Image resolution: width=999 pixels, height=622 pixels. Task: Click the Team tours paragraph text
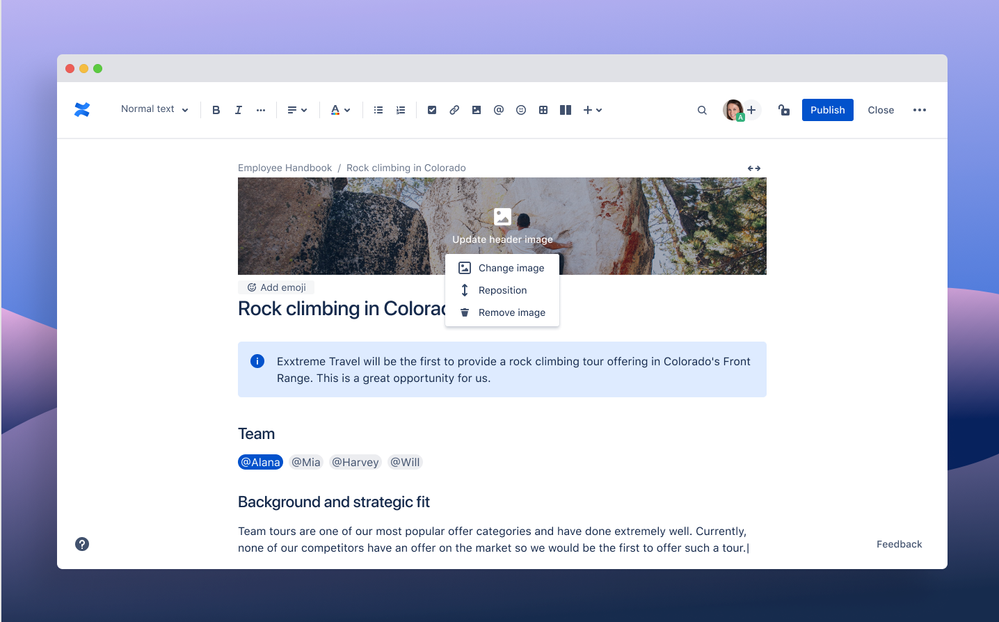coord(493,539)
